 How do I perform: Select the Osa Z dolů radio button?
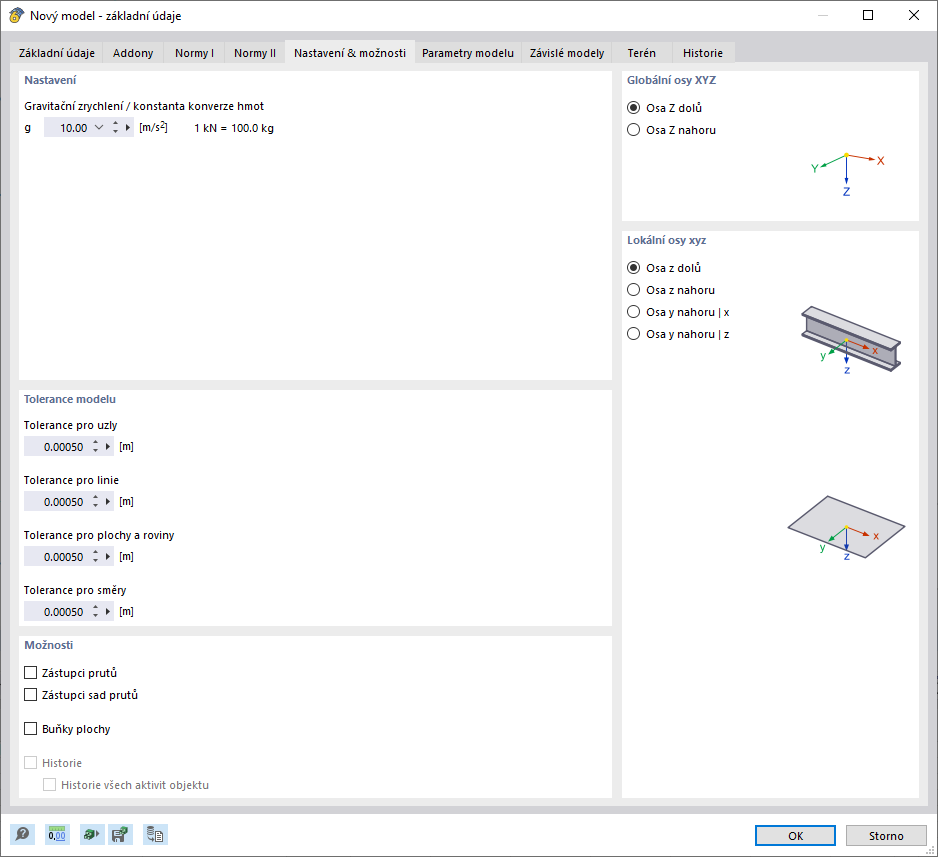pyautogui.click(x=634, y=108)
